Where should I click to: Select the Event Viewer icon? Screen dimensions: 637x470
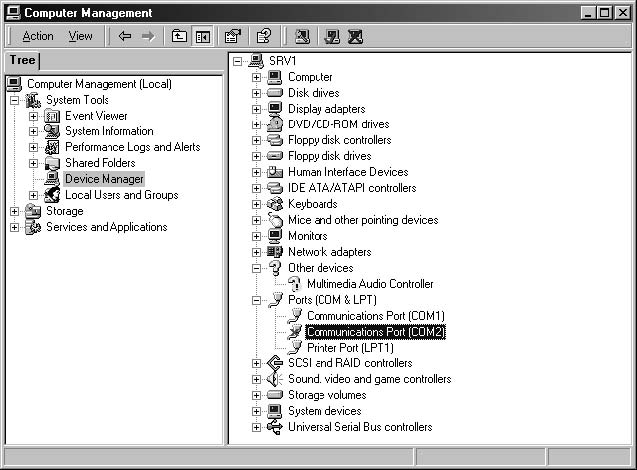[52, 116]
